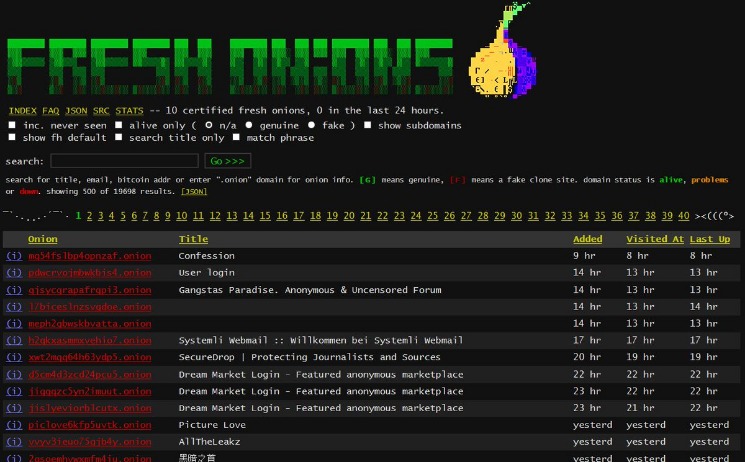Open info icon for User login row
The height and width of the screenshot is (462, 745).
coord(14,273)
